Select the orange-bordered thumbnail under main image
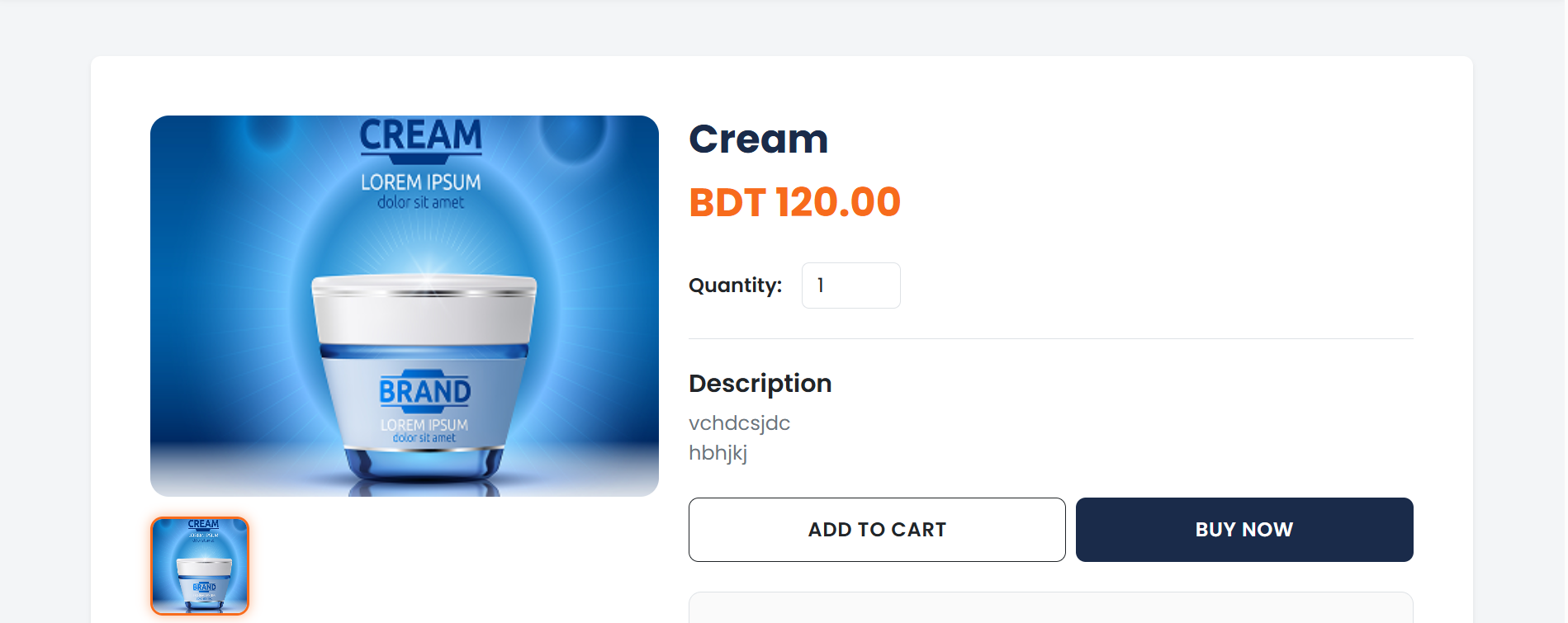Image resolution: width=1568 pixels, height=623 pixels. point(200,566)
